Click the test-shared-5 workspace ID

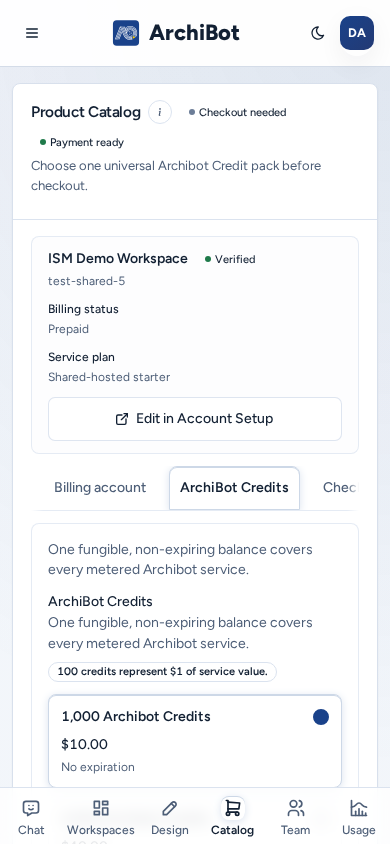pyautogui.click(x=87, y=281)
